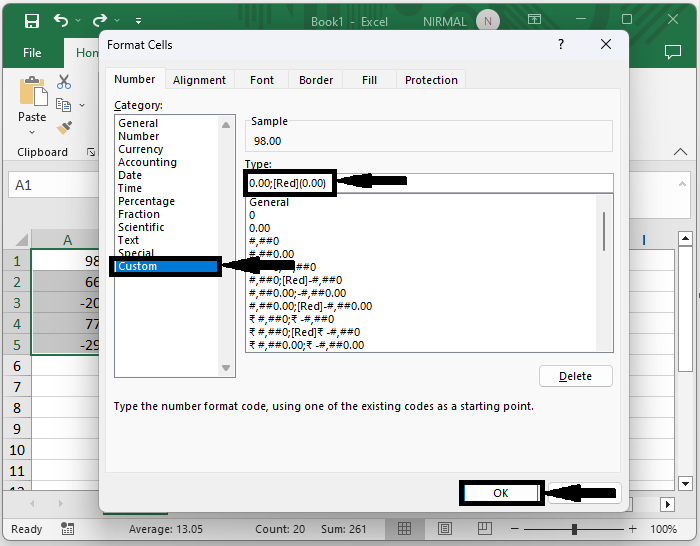This screenshot has height=546, width=700.
Task: Click the Name Box showing A1
Action: coord(53,185)
